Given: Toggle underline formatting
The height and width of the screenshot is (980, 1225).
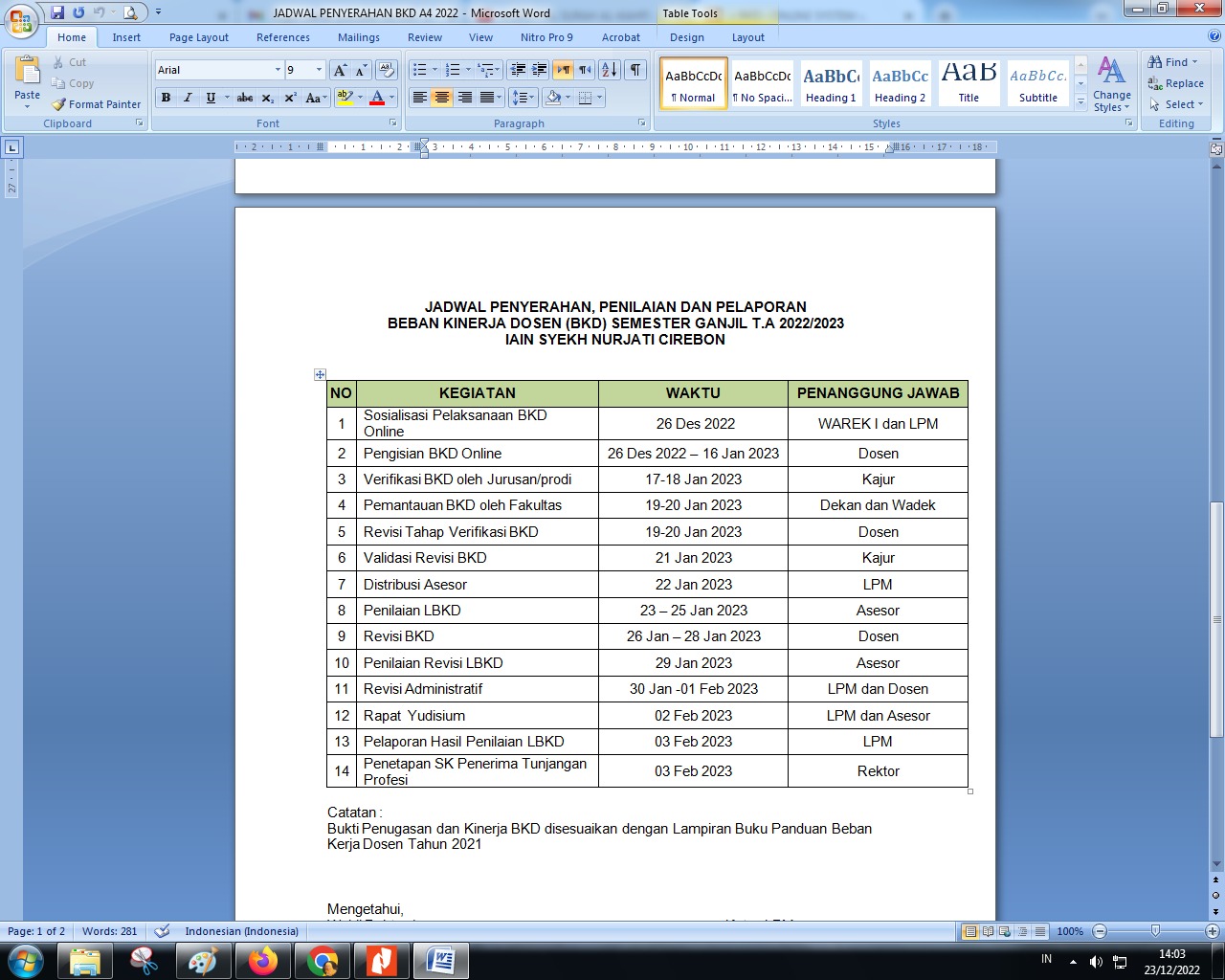Looking at the screenshot, I should coord(211,98).
